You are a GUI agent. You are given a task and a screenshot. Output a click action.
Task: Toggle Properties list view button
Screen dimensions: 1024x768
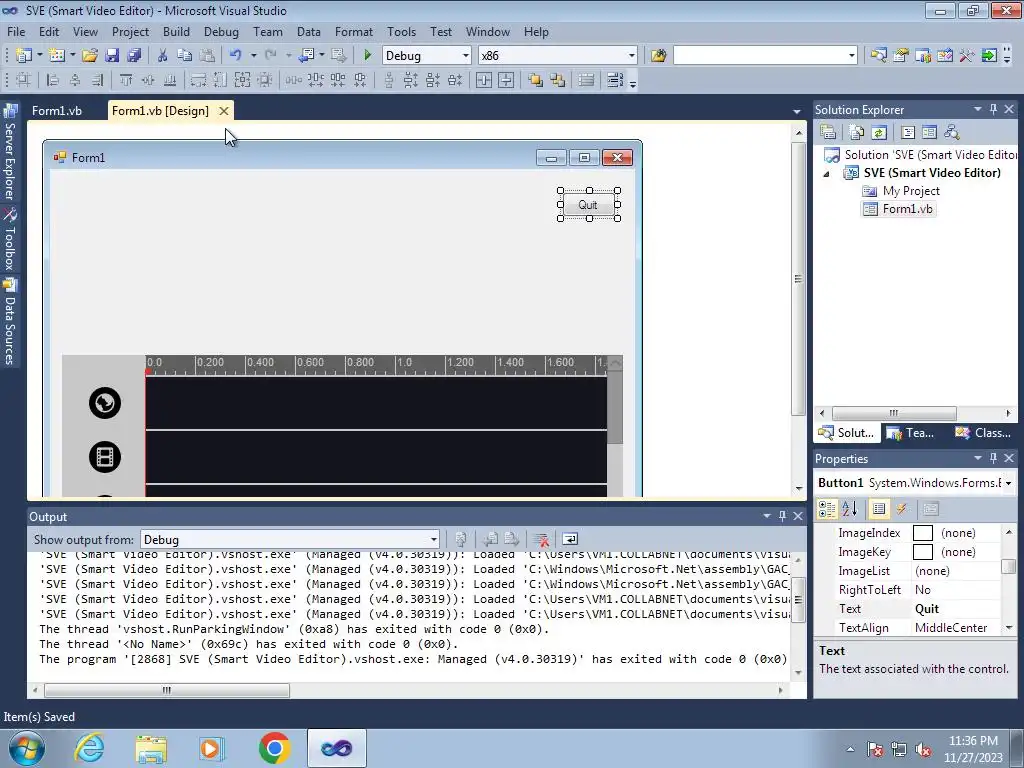click(x=879, y=509)
